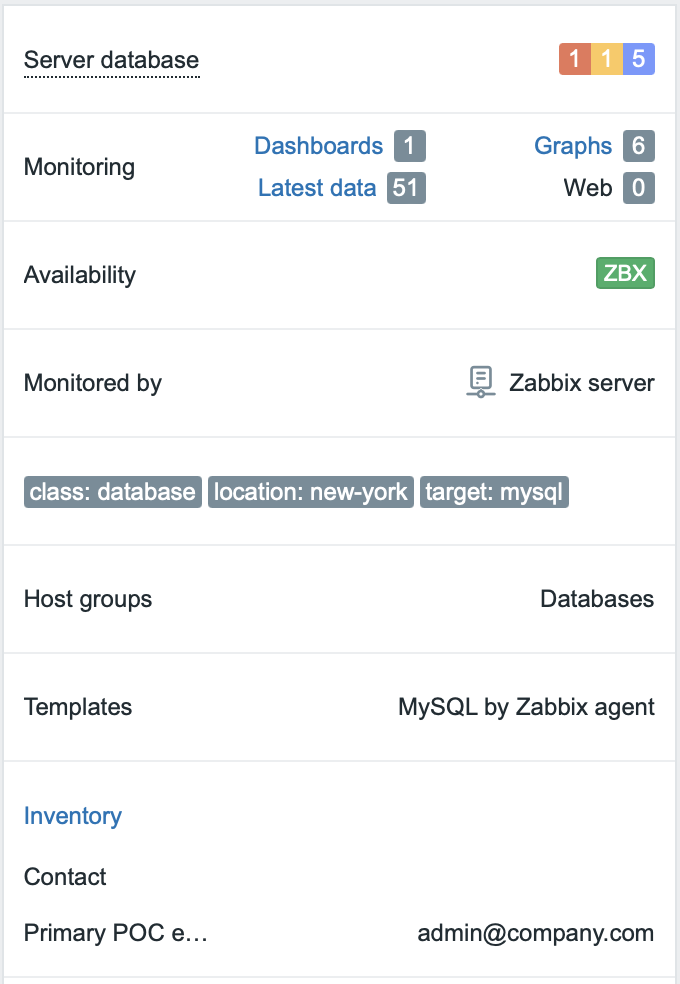Click the green ZBX availability icon
680x984 pixels.
[x=625, y=273]
